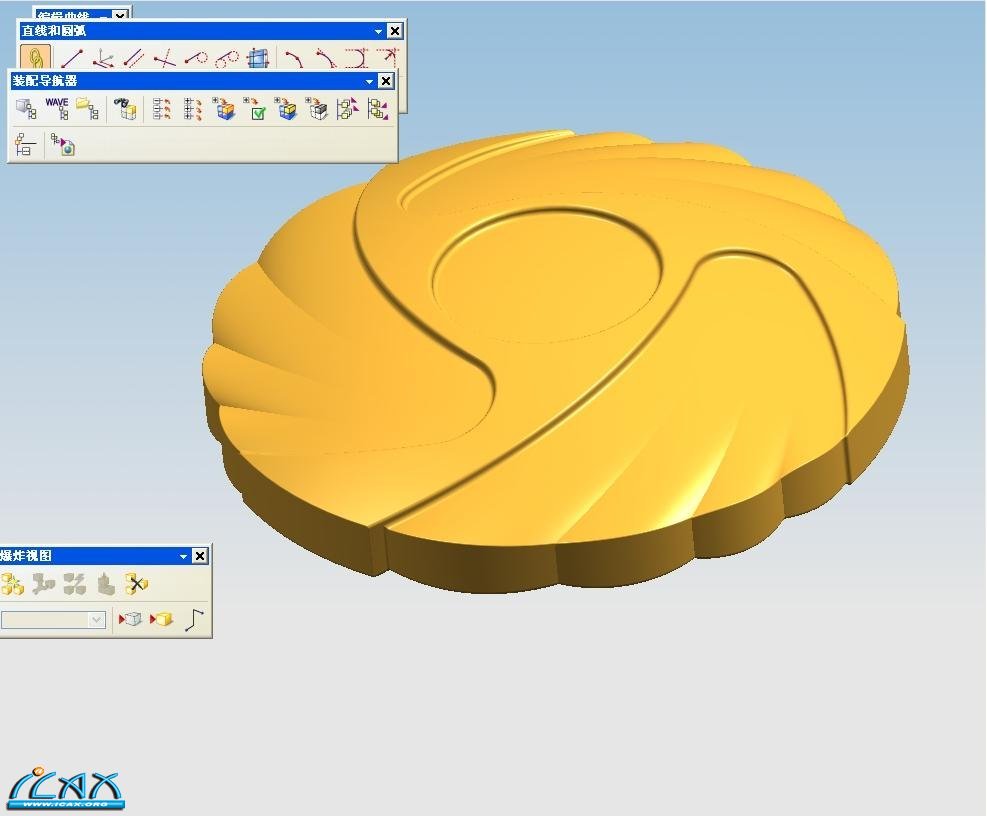
Task: Click the expand-all tree arrows icon
Action: click(x=193, y=108)
